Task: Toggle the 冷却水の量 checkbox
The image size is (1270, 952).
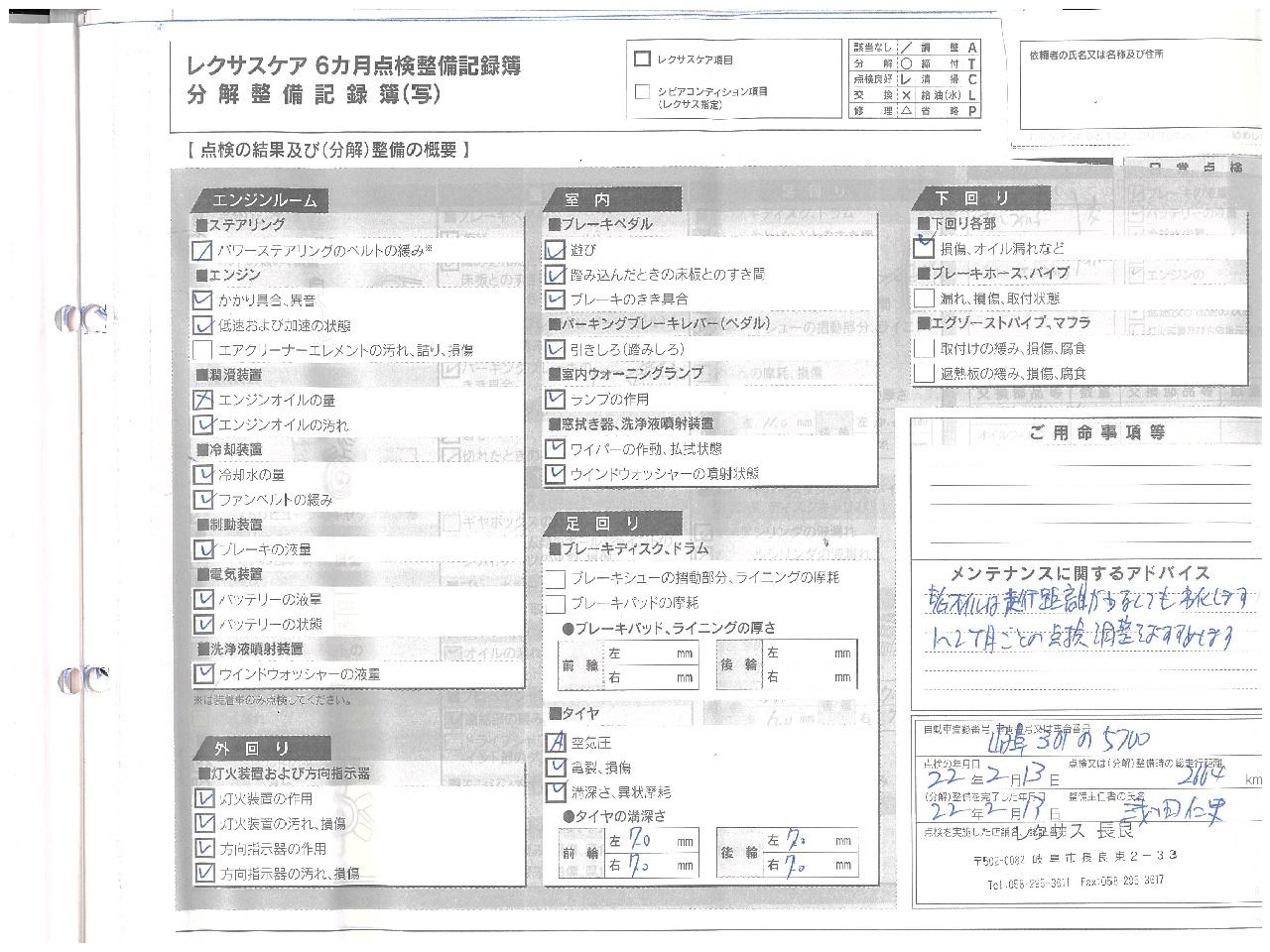Action: tap(202, 474)
